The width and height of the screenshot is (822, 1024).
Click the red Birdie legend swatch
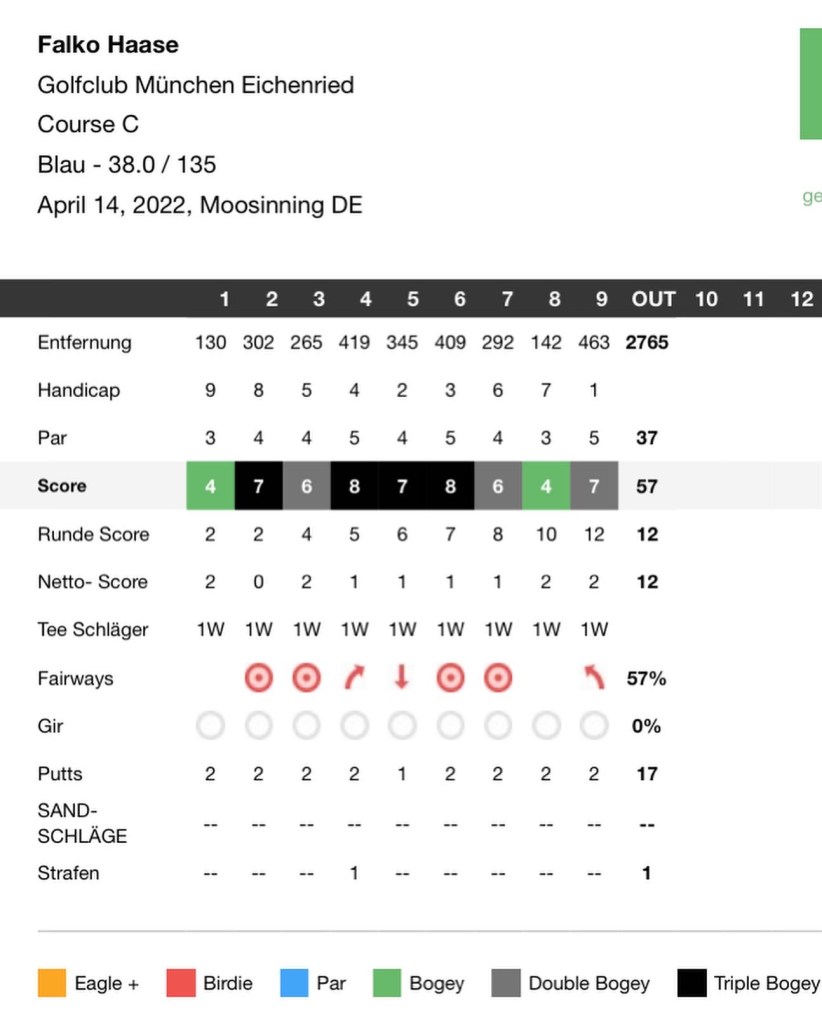coord(179,983)
